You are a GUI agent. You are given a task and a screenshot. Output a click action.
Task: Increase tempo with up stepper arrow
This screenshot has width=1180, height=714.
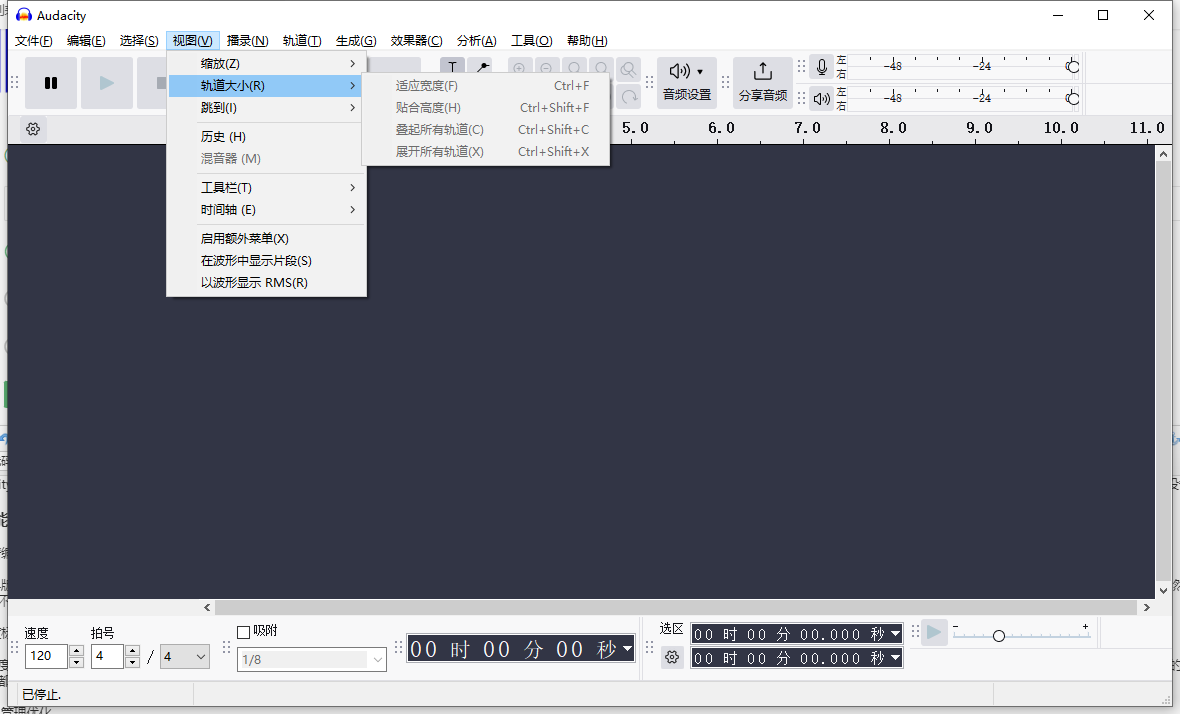click(76, 651)
